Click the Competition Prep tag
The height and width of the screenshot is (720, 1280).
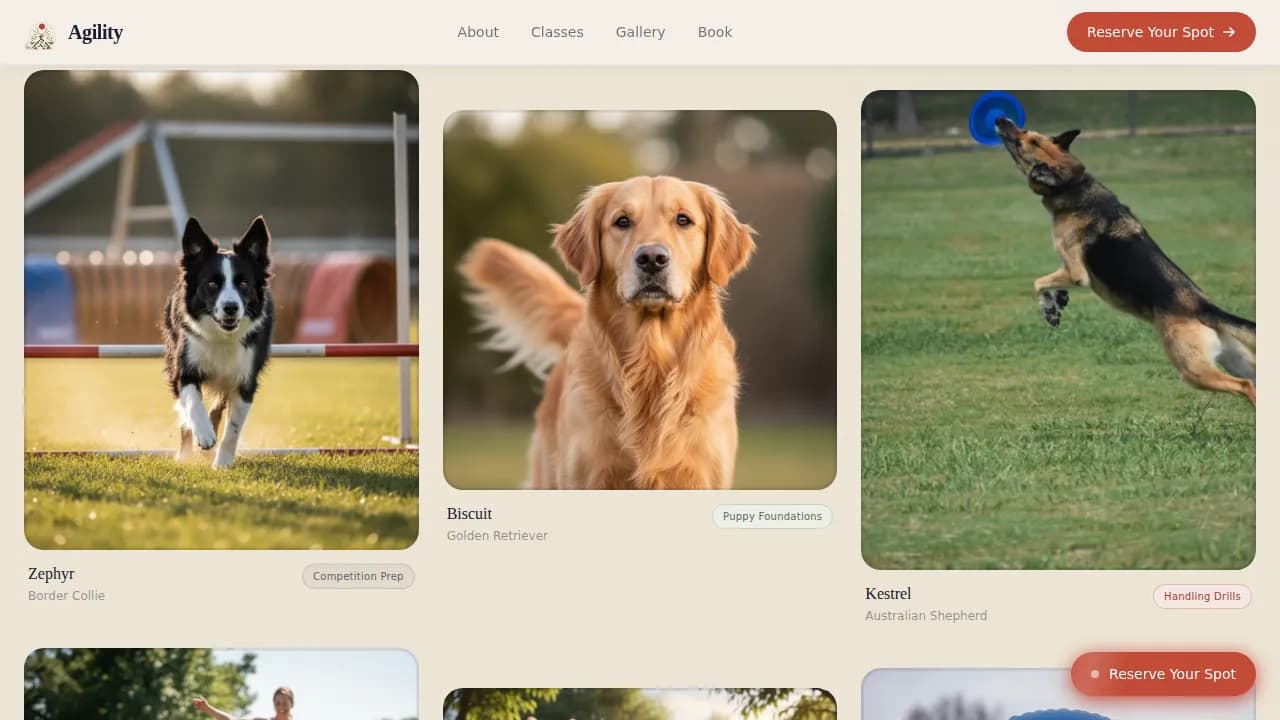(358, 576)
